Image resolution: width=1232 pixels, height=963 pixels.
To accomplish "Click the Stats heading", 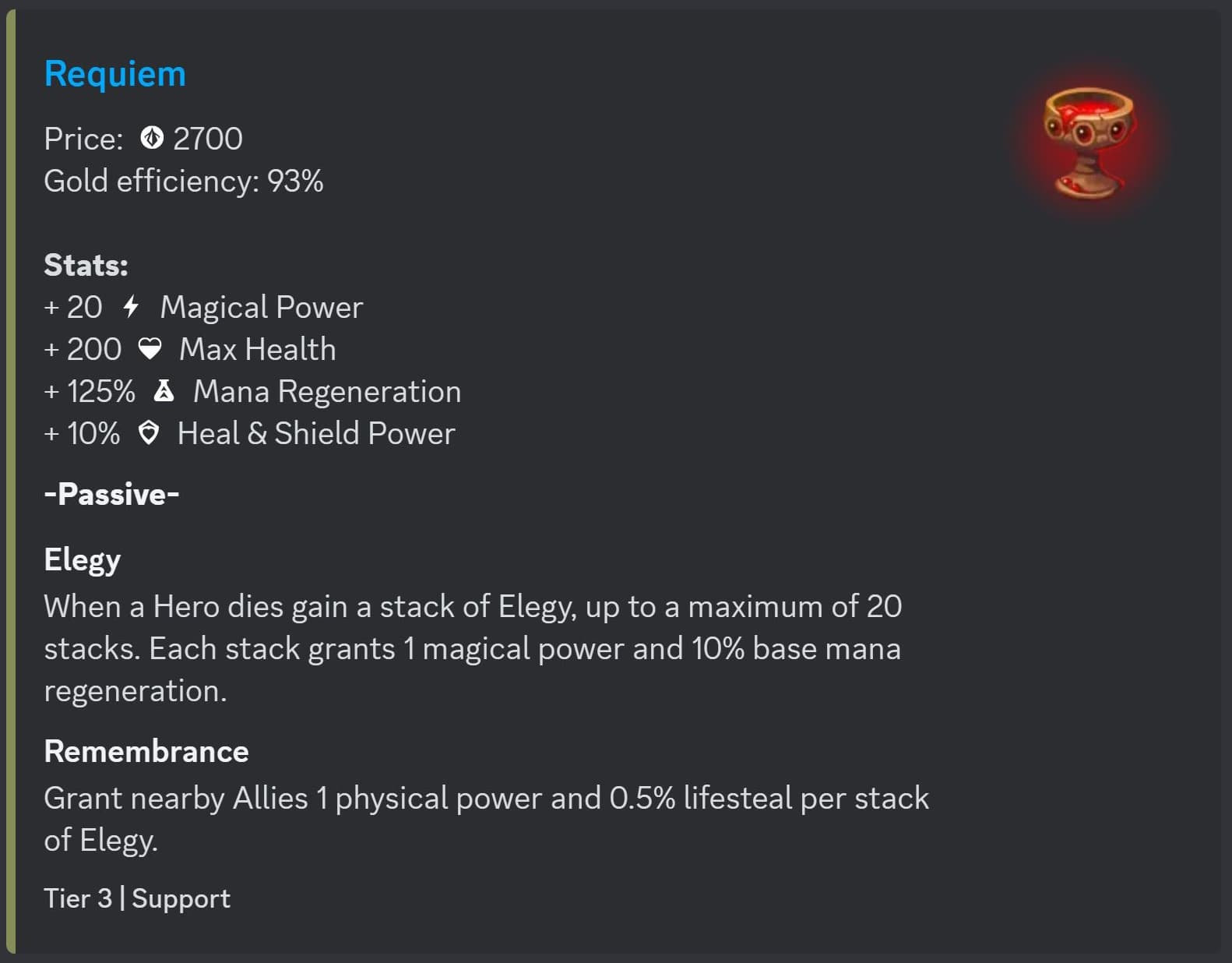I will pyautogui.click(x=86, y=265).
